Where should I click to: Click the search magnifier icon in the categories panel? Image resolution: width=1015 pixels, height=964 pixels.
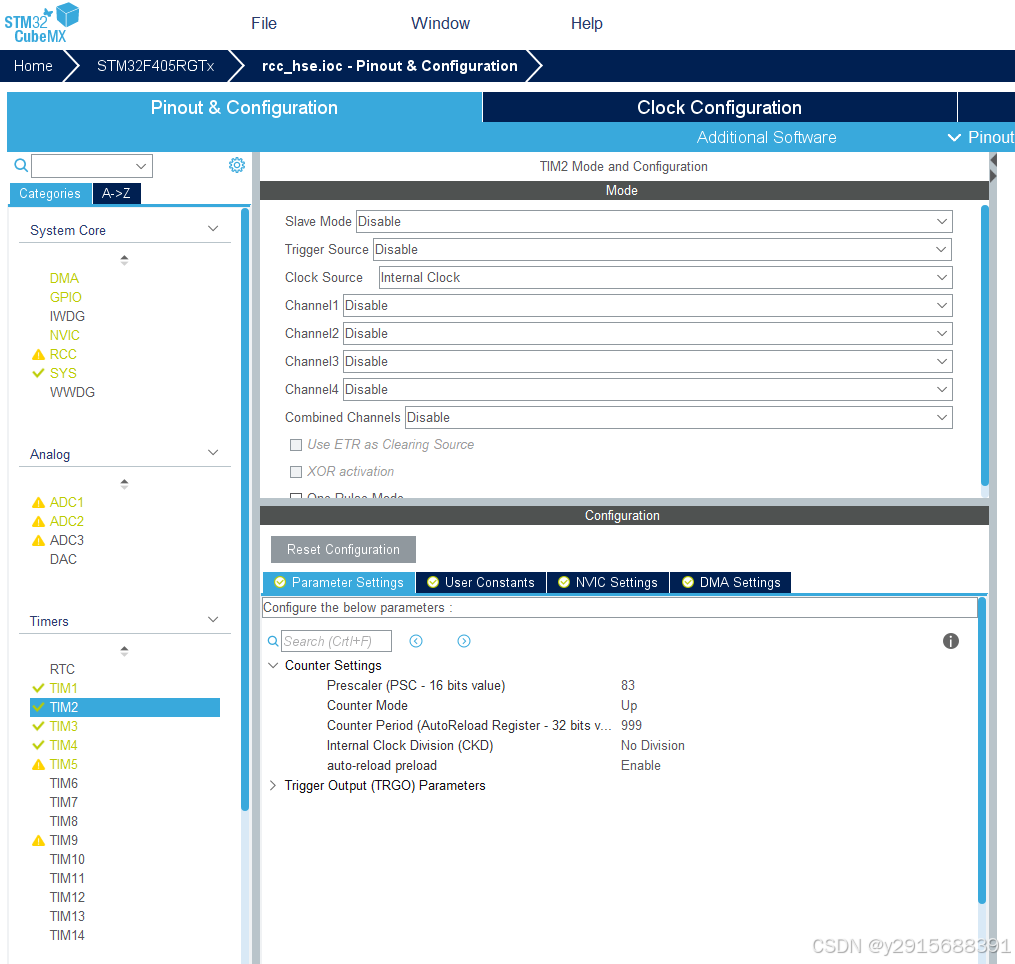[x=21, y=166]
